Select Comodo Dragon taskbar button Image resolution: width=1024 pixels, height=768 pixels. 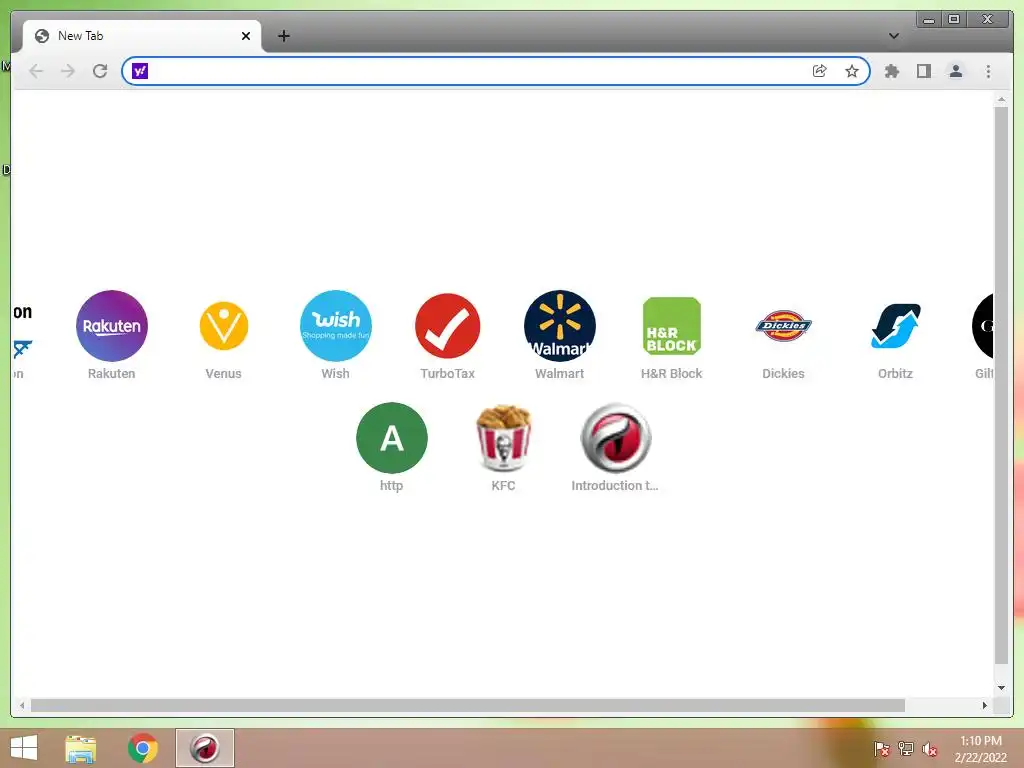(204, 748)
